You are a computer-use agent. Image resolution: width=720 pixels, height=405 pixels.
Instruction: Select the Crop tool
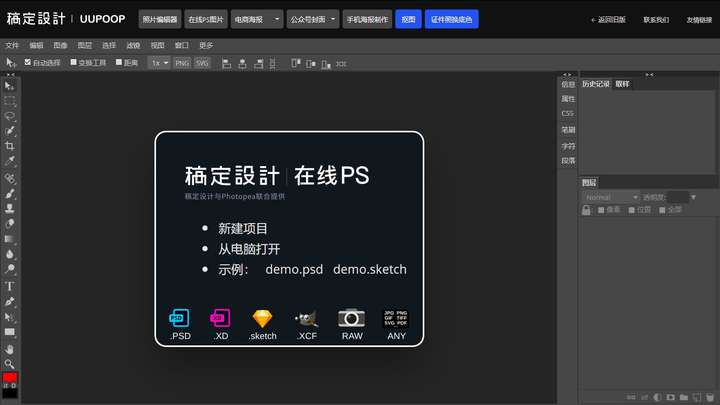(9, 146)
